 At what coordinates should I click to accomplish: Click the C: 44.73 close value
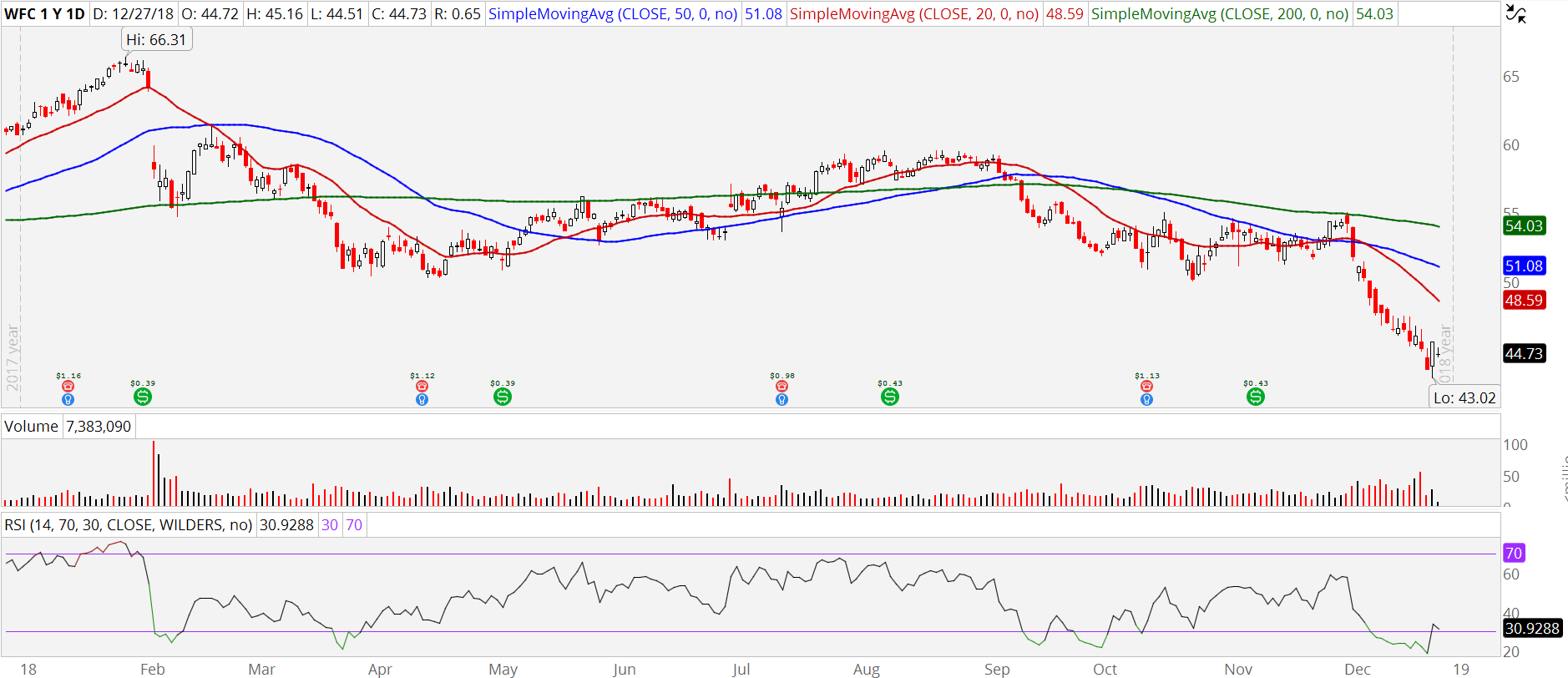(x=398, y=14)
